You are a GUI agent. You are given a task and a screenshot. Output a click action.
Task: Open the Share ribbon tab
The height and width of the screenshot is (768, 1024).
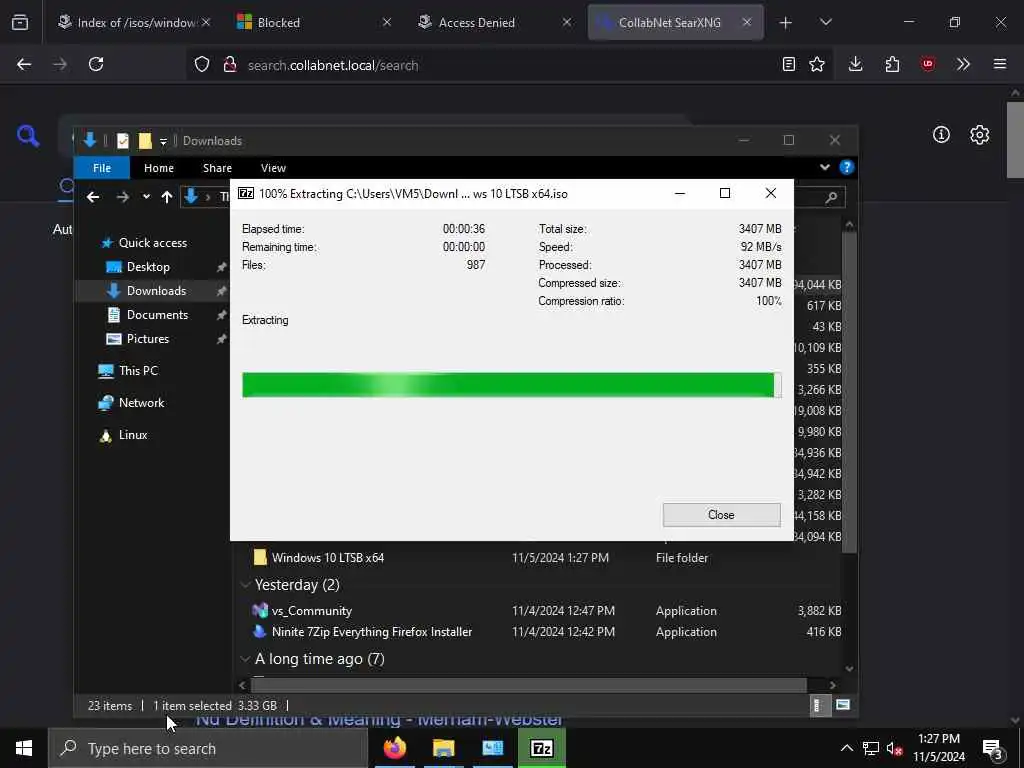point(217,168)
